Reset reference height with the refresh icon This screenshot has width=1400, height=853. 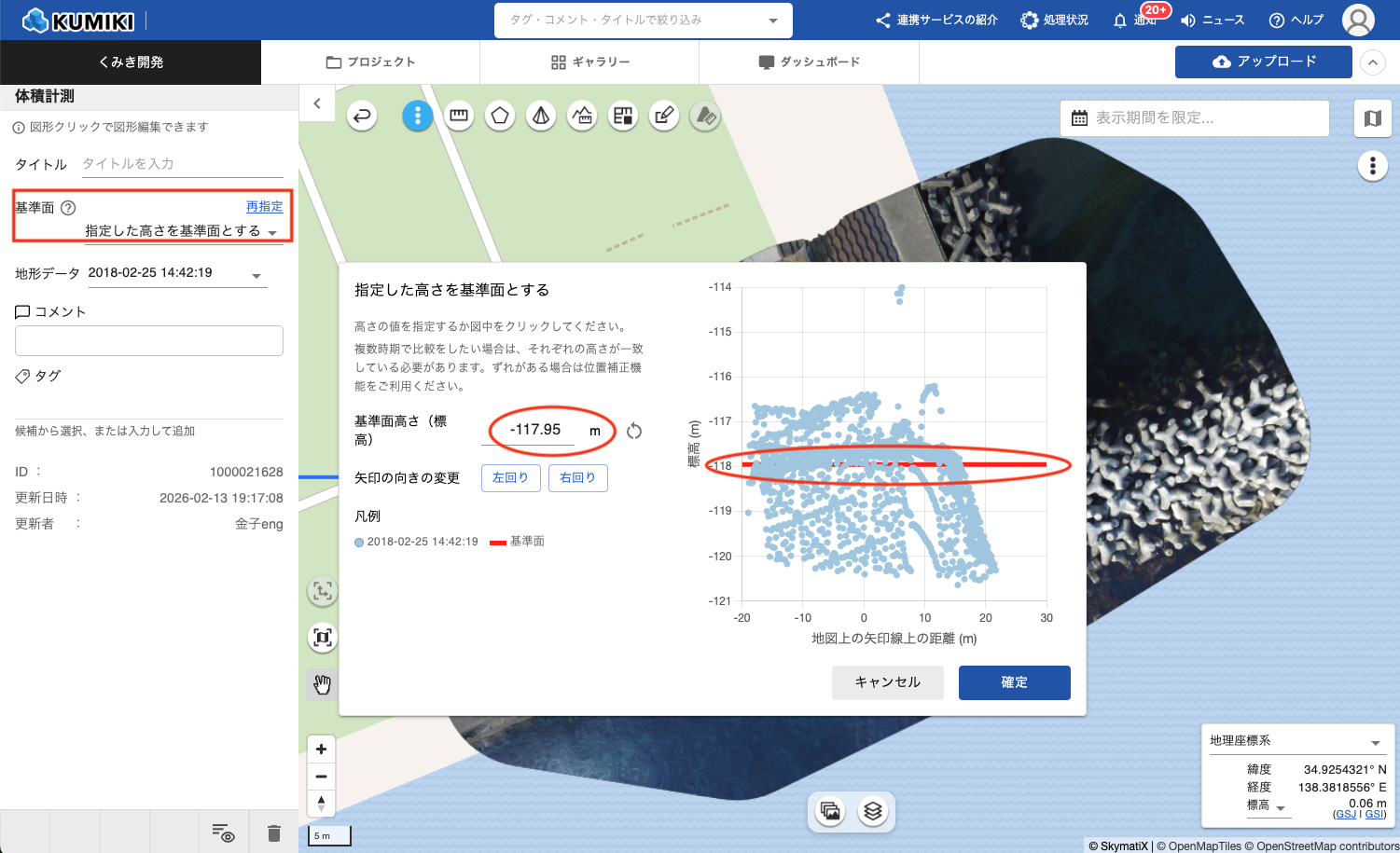pos(634,431)
